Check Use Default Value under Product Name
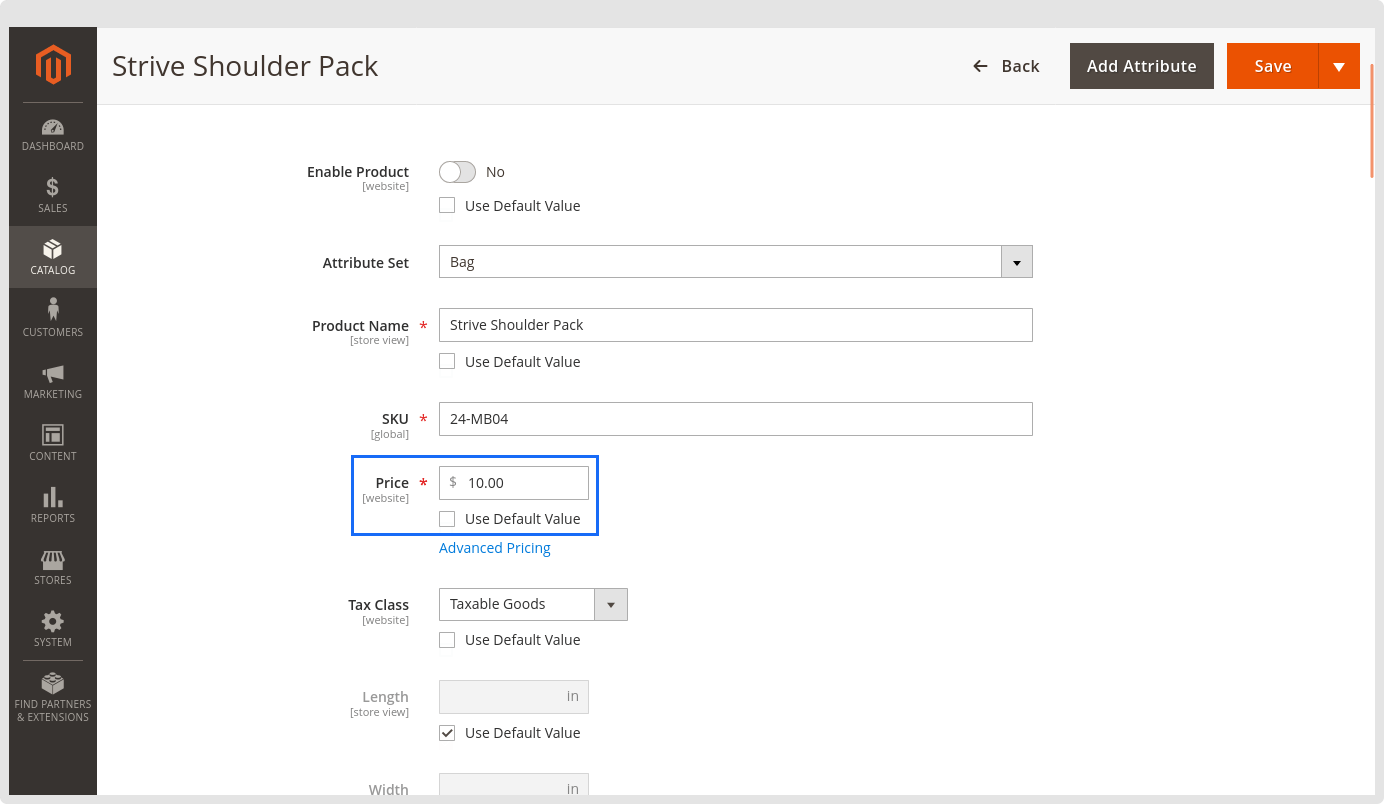The image size is (1384, 804). (x=447, y=362)
